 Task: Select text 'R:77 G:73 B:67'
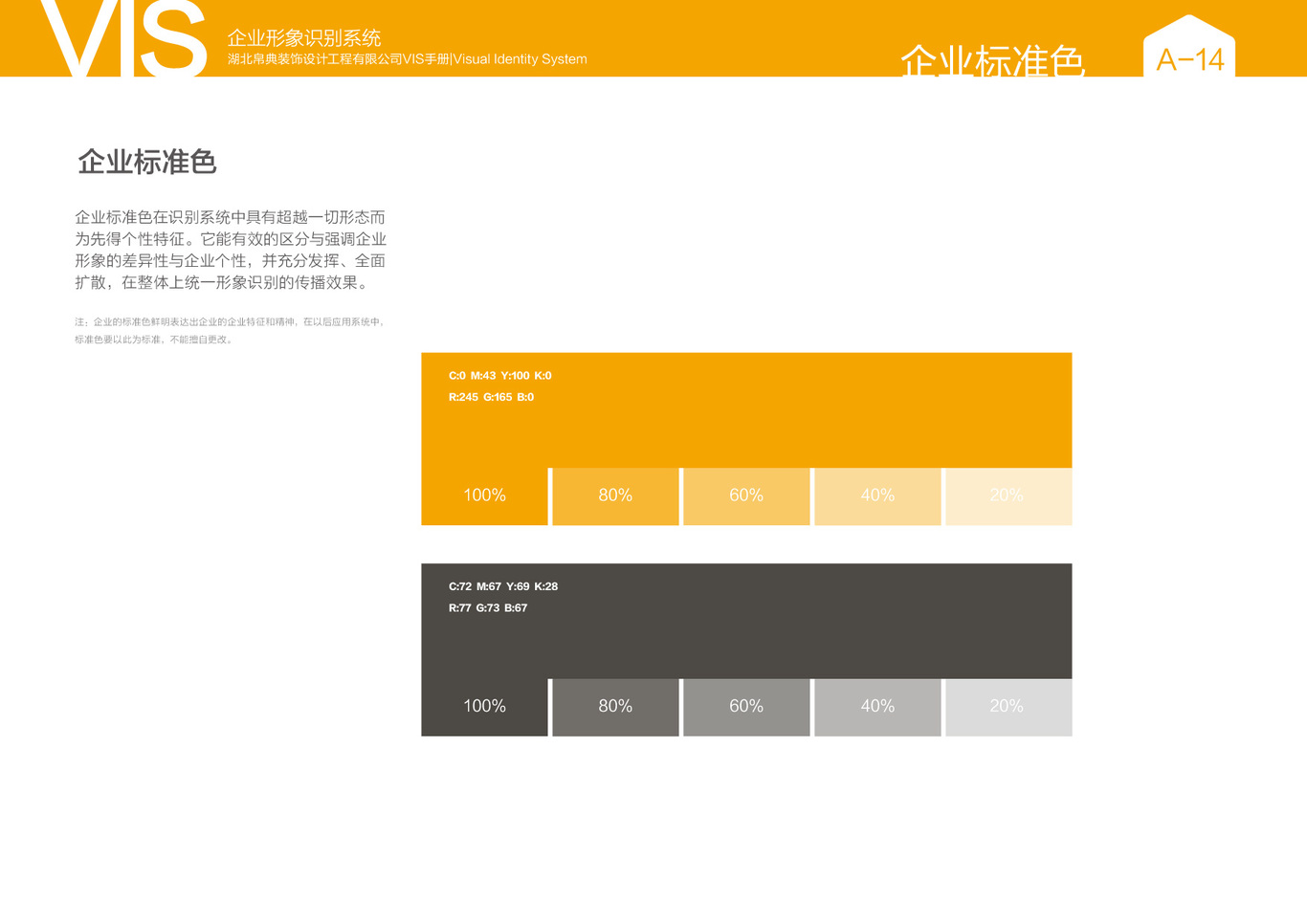click(487, 608)
